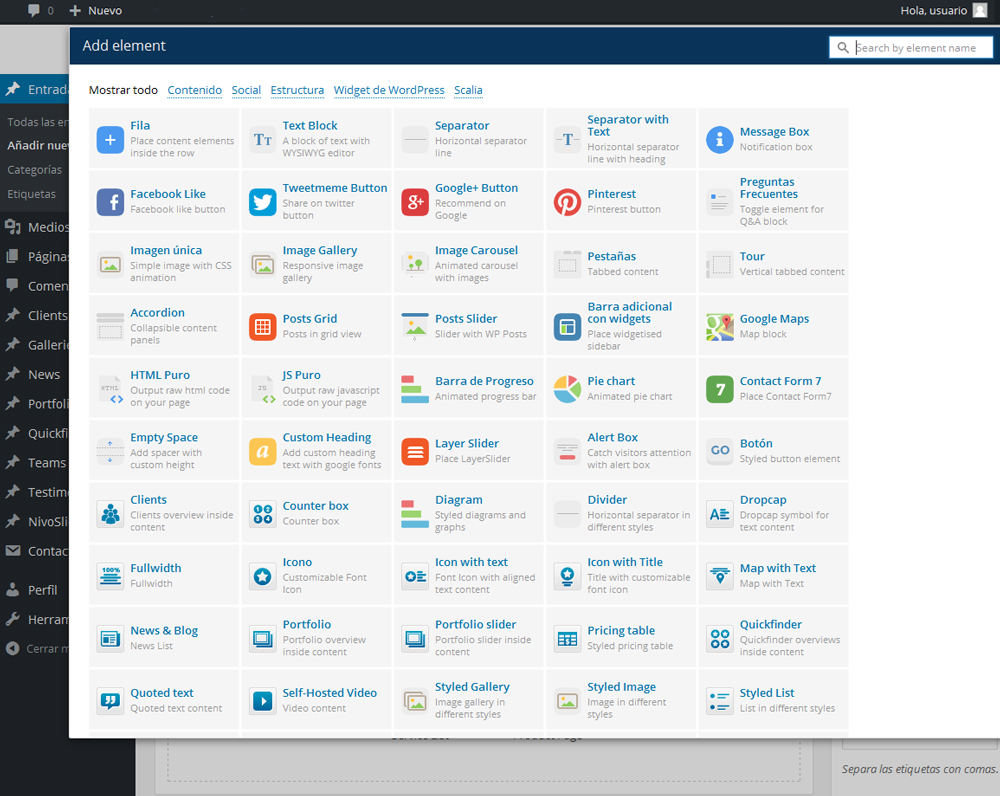Click the Search by element name field
This screenshot has width=1000, height=796.
920,48
